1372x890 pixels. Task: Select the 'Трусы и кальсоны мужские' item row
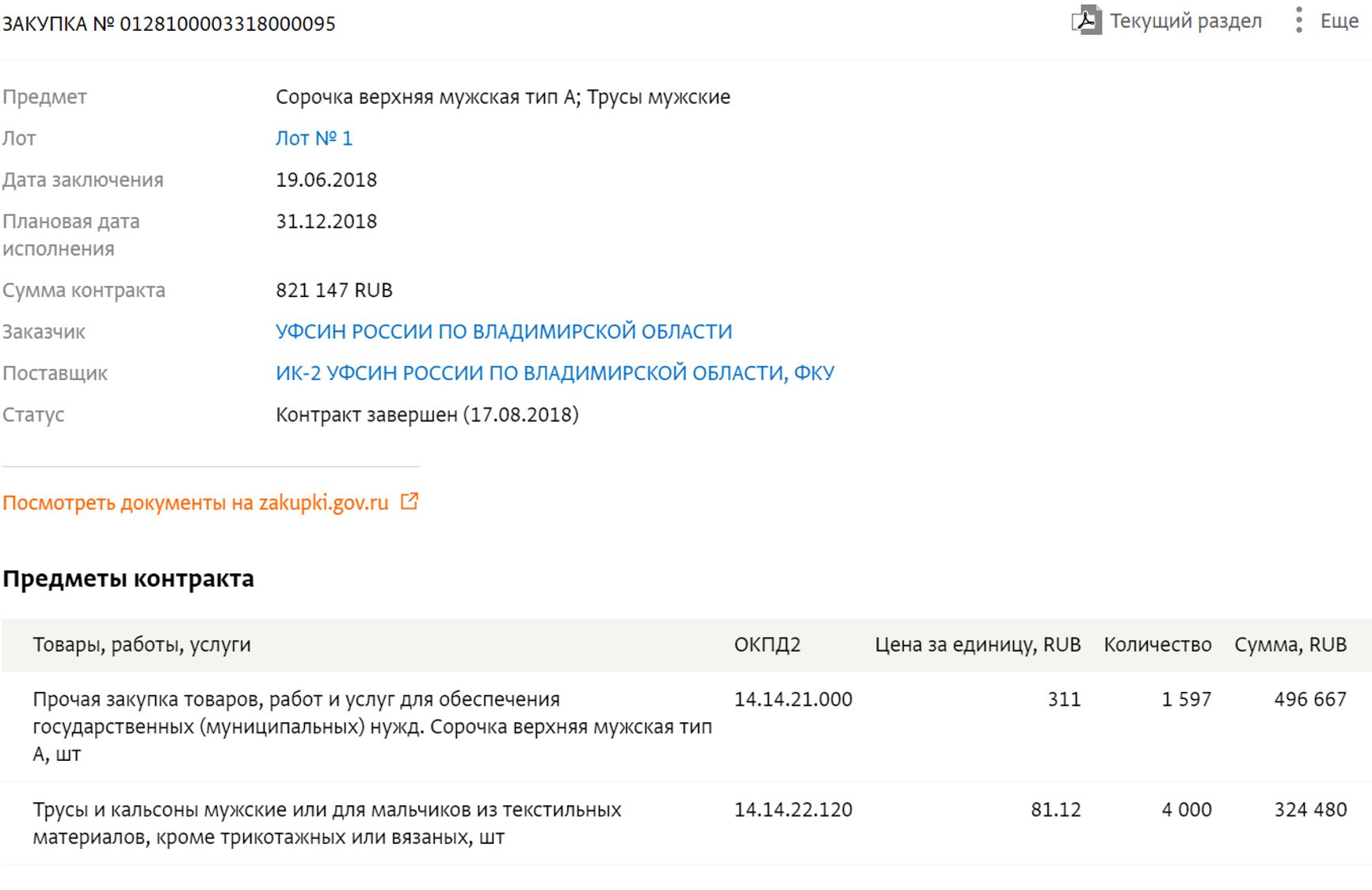326,823
